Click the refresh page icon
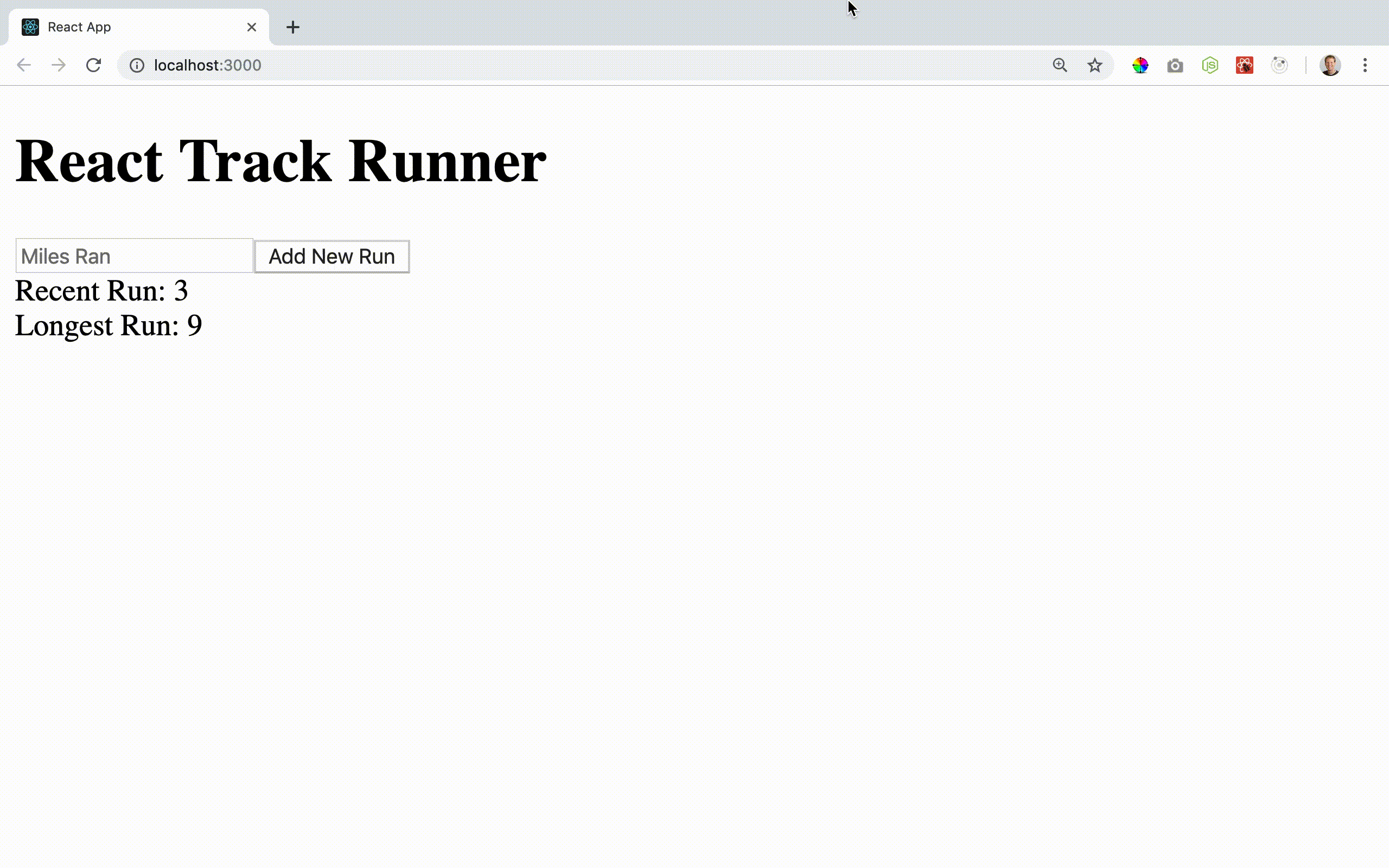 click(93, 65)
